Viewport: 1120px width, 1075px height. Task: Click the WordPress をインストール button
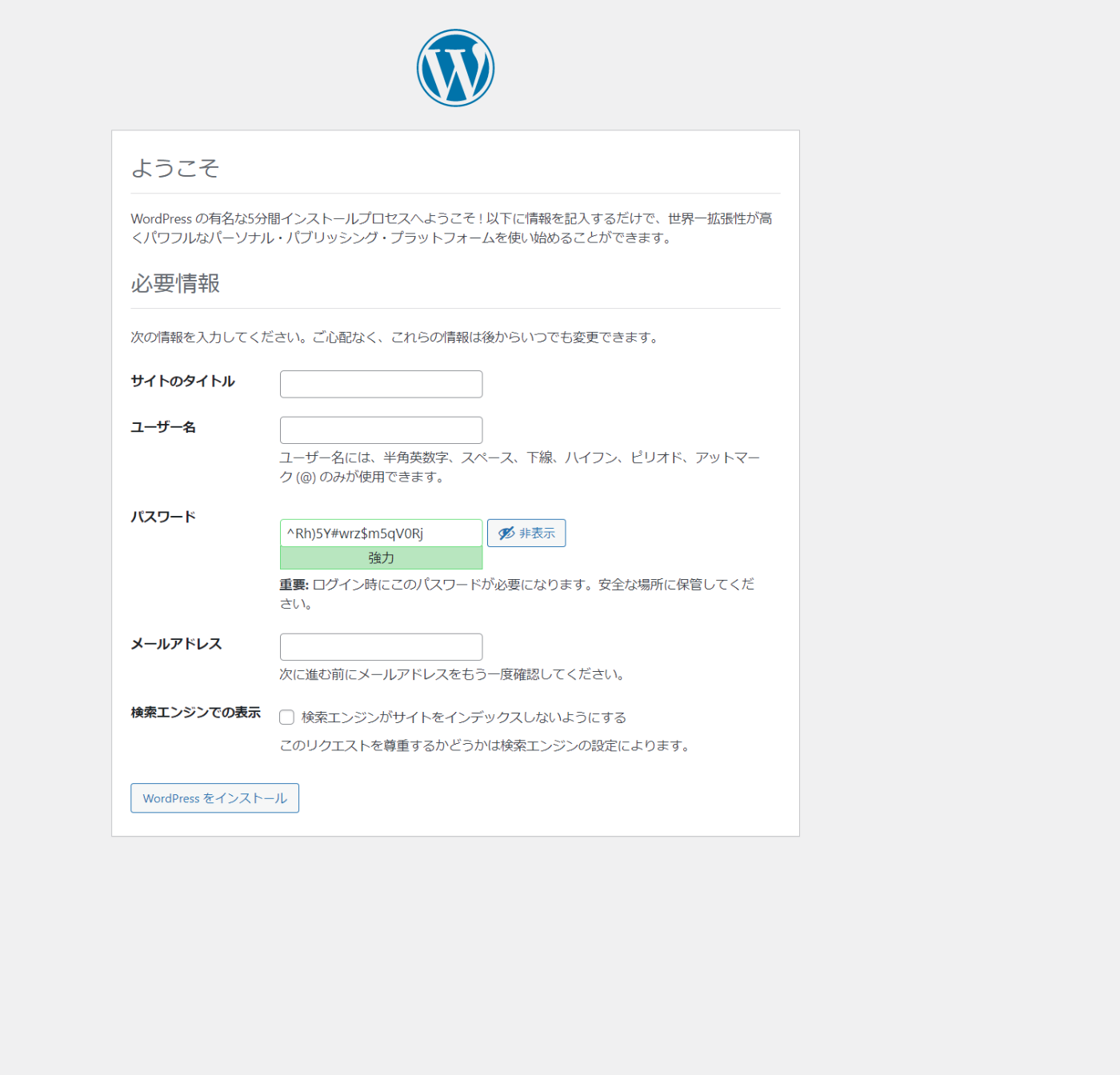(214, 798)
